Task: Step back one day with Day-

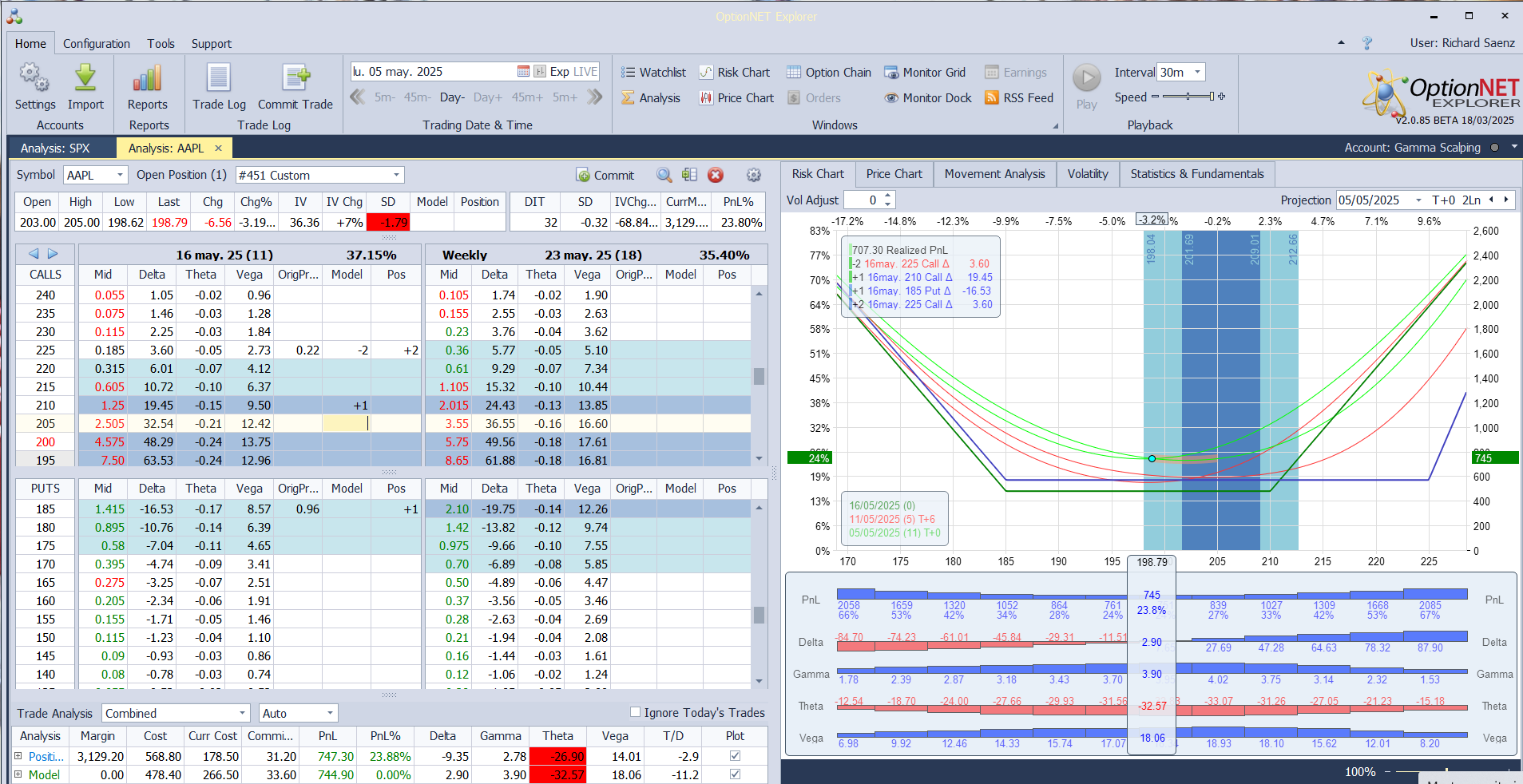Action: click(452, 97)
